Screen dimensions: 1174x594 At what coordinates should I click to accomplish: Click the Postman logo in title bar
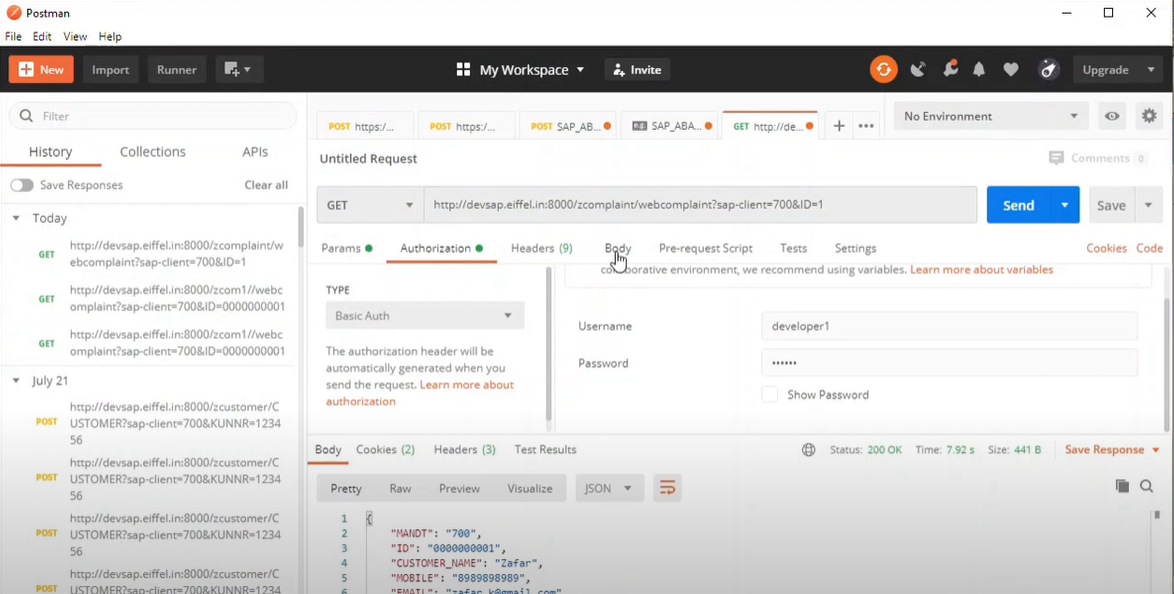pos(13,13)
